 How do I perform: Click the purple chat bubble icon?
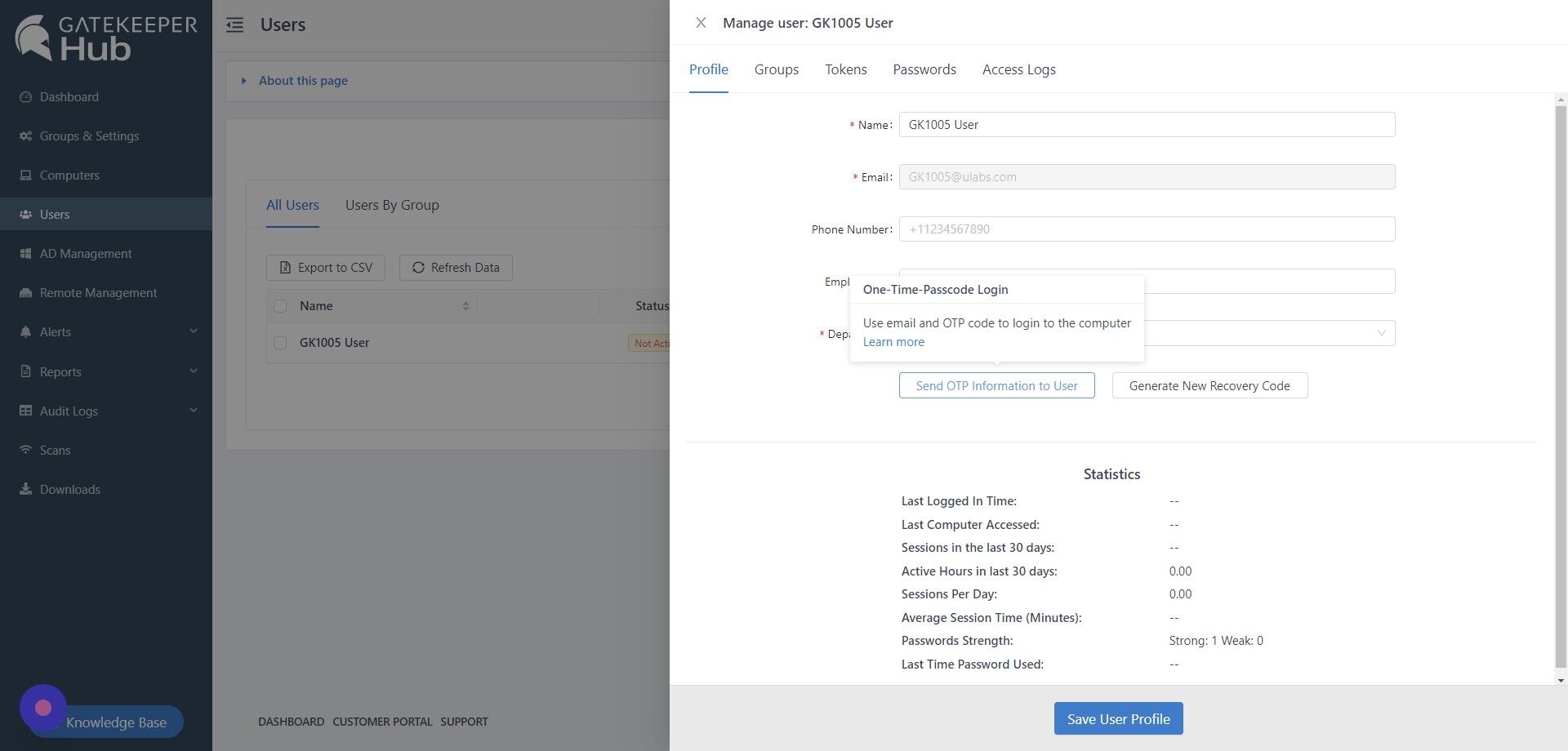[x=43, y=708]
